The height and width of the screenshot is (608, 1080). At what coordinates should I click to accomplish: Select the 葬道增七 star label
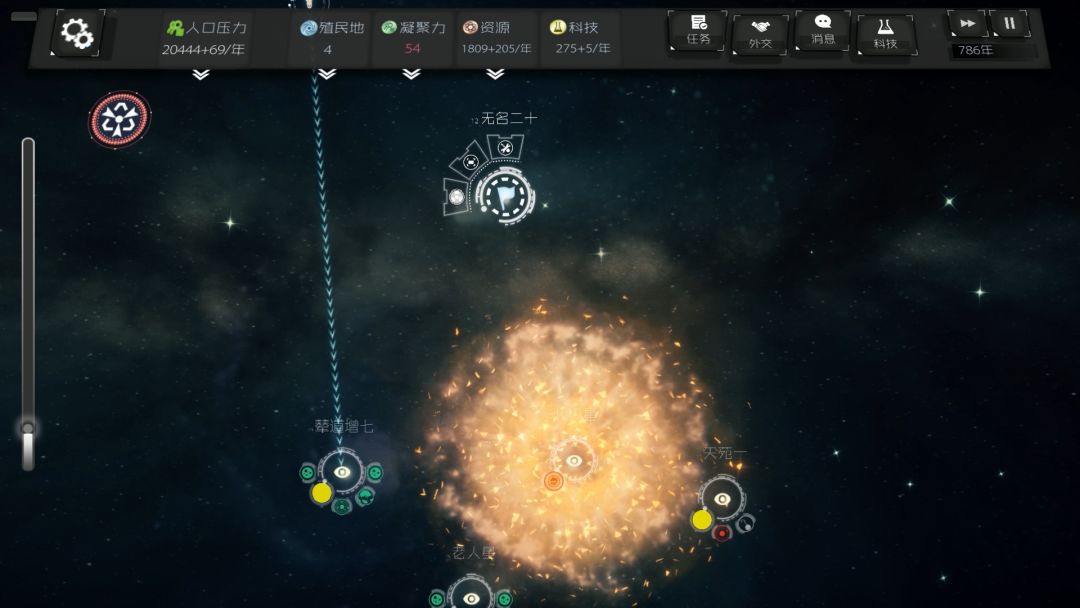click(344, 427)
